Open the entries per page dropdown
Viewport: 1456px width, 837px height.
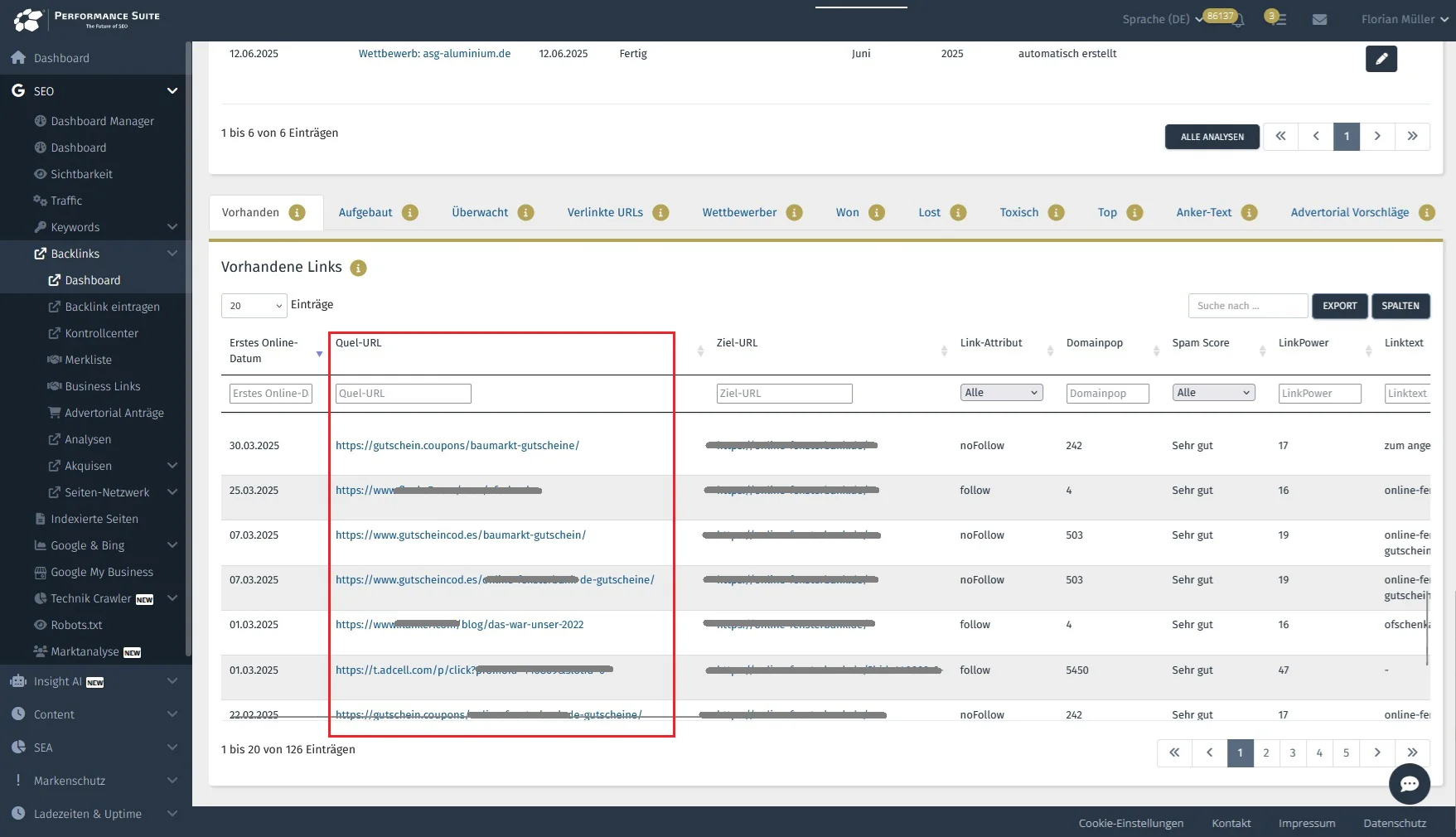pos(254,306)
